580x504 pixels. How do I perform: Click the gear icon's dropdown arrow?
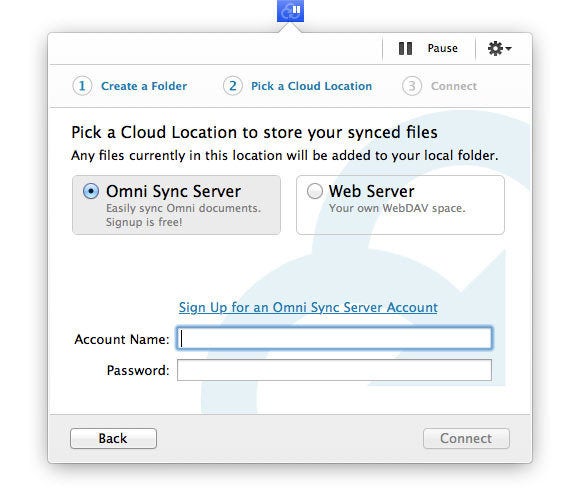pos(509,48)
